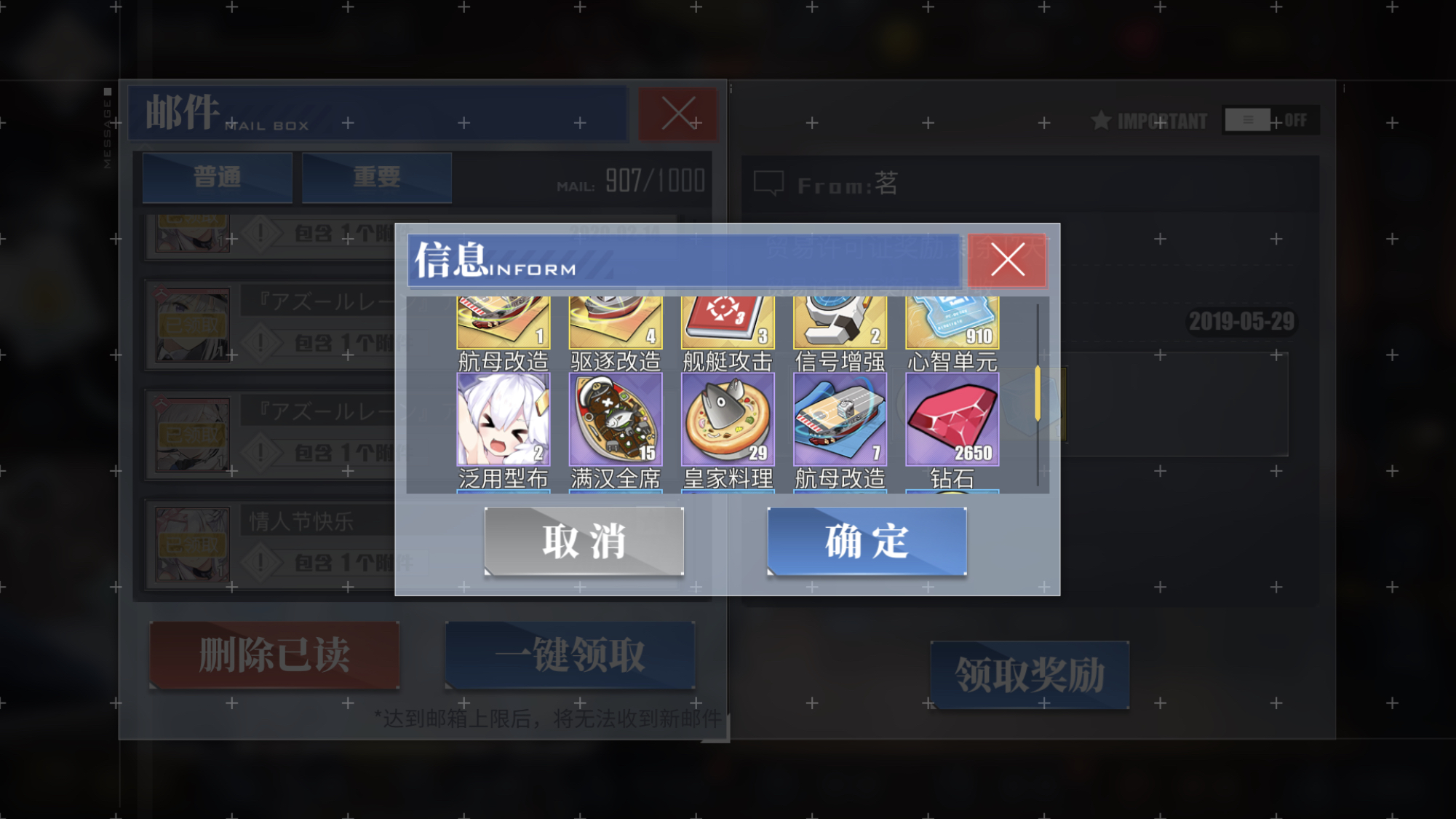
Task: Click the 一键领取 claim all button
Action: (570, 655)
